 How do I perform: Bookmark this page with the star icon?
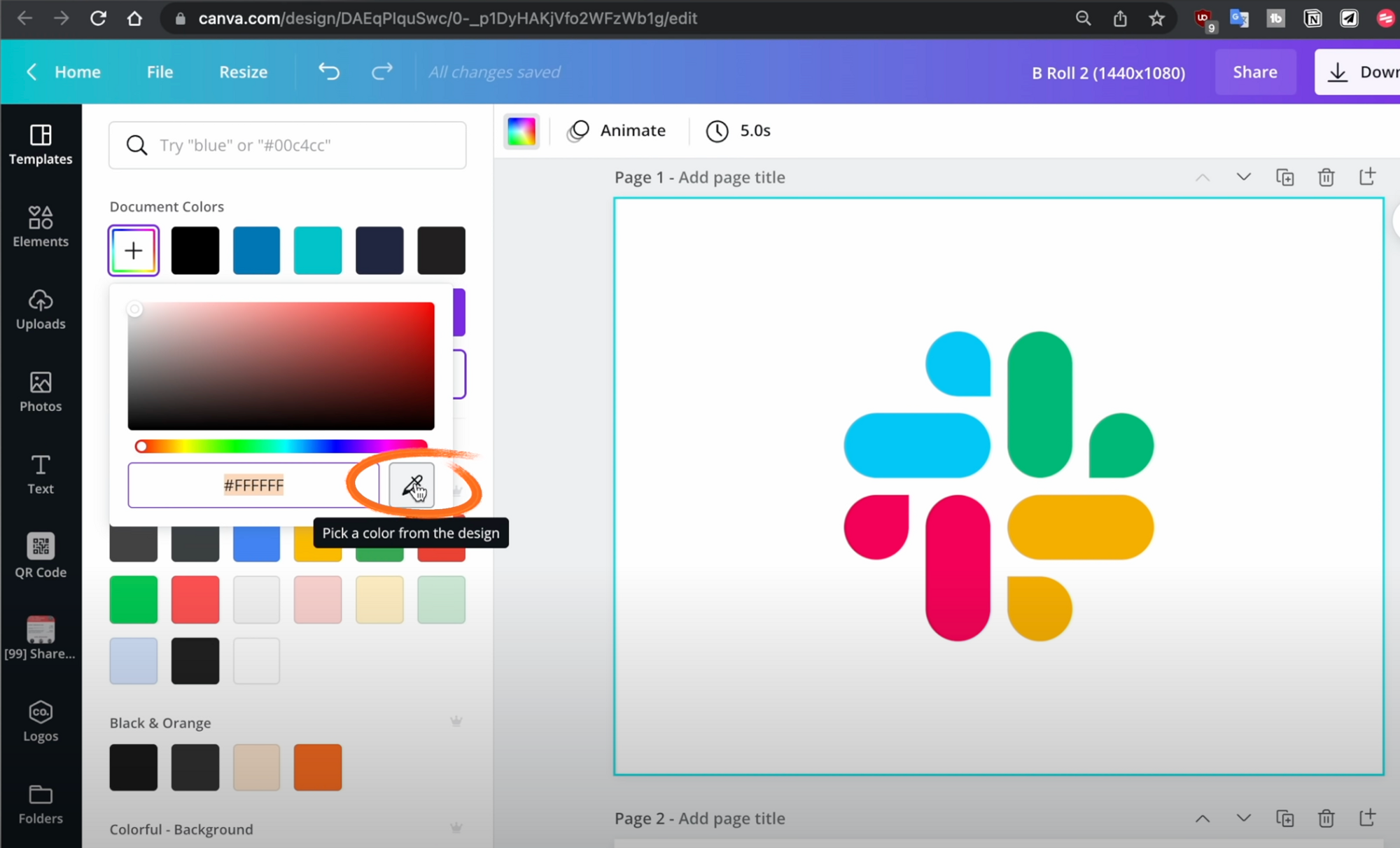1156,18
